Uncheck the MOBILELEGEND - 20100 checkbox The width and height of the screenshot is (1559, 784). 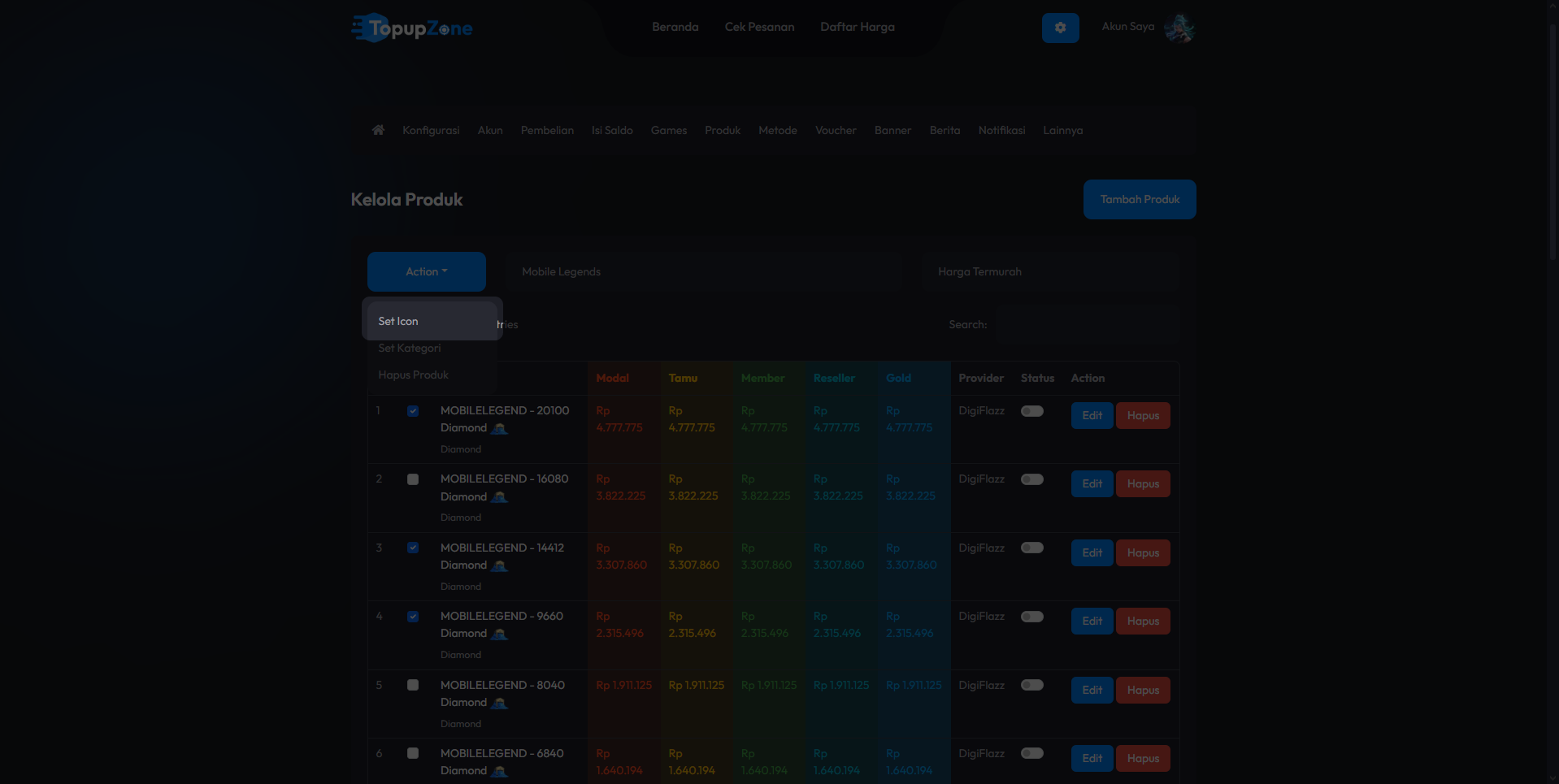coord(413,411)
